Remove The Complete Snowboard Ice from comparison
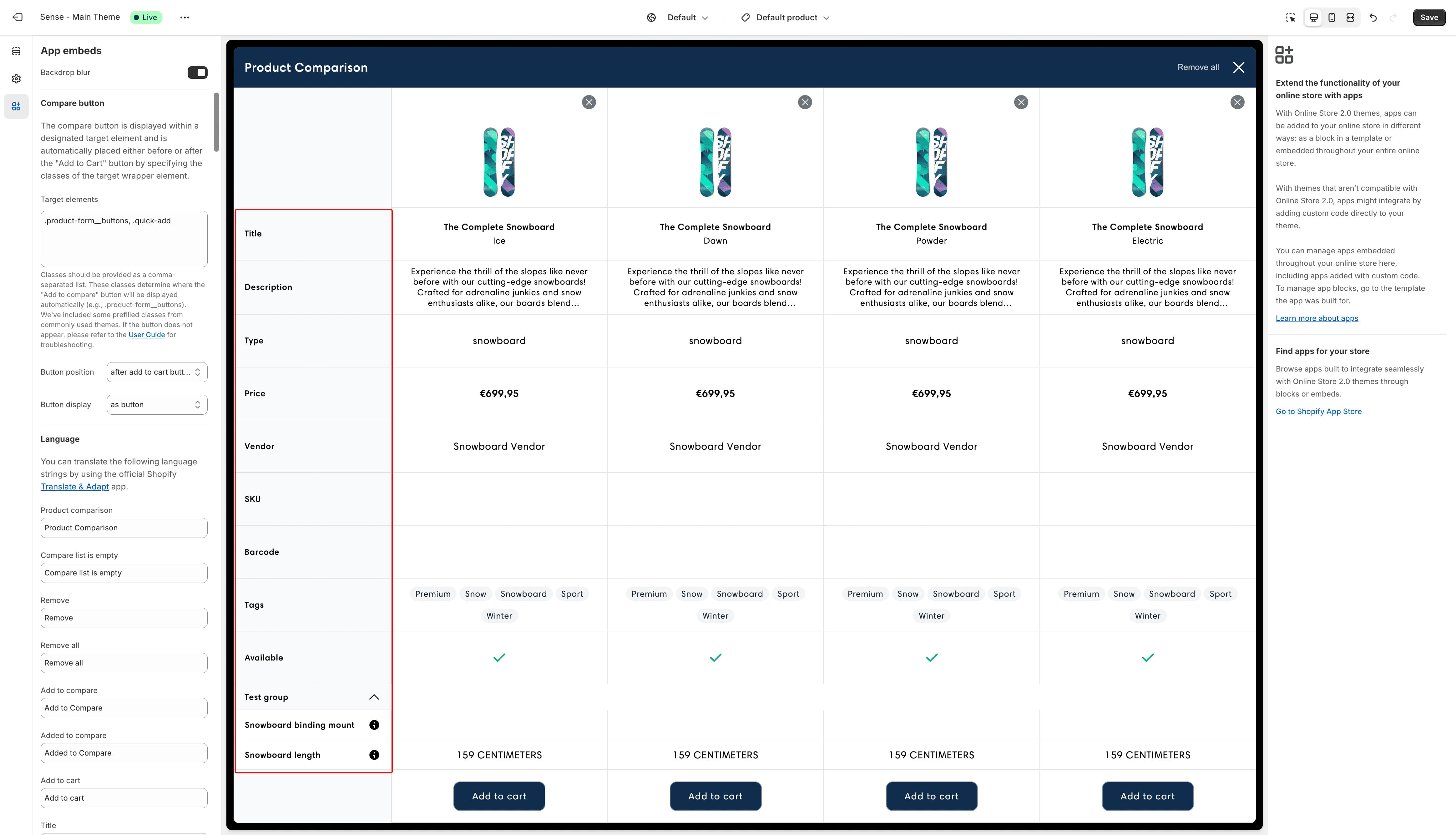 (589, 102)
